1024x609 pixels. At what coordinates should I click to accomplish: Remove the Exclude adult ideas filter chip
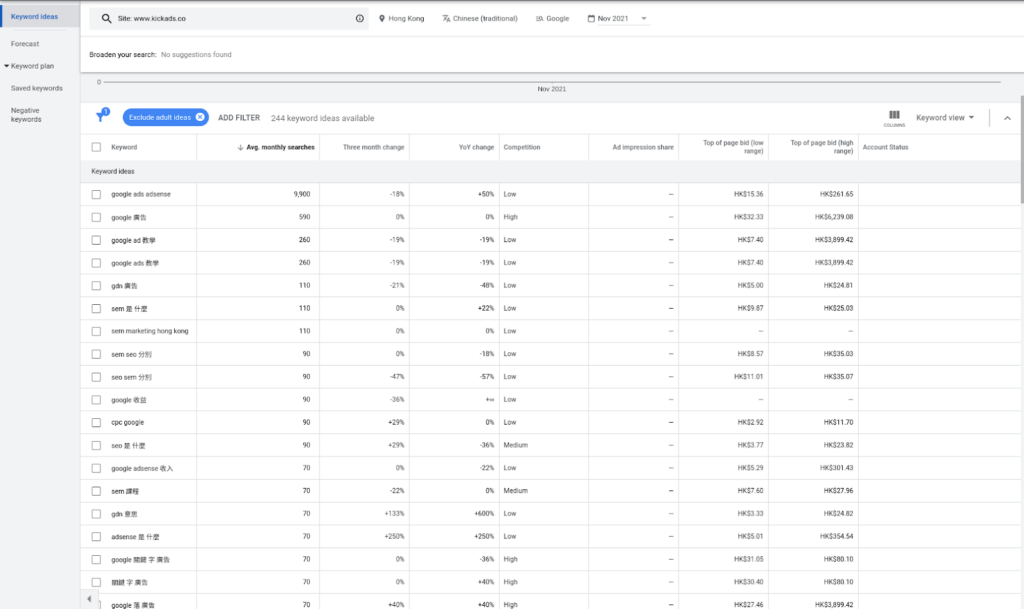(200, 117)
